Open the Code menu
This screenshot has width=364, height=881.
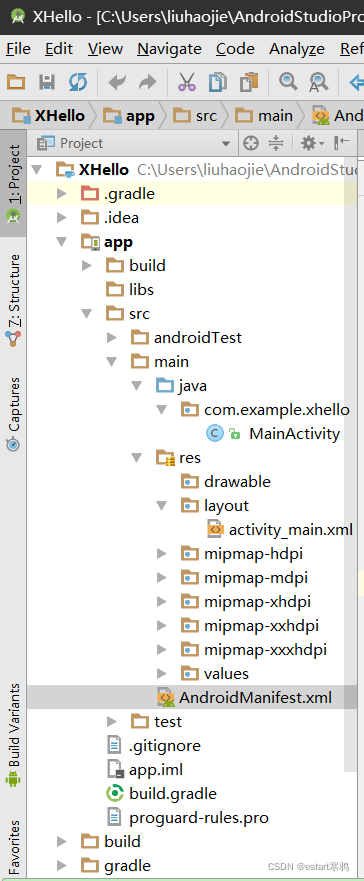pyautogui.click(x=235, y=49)
